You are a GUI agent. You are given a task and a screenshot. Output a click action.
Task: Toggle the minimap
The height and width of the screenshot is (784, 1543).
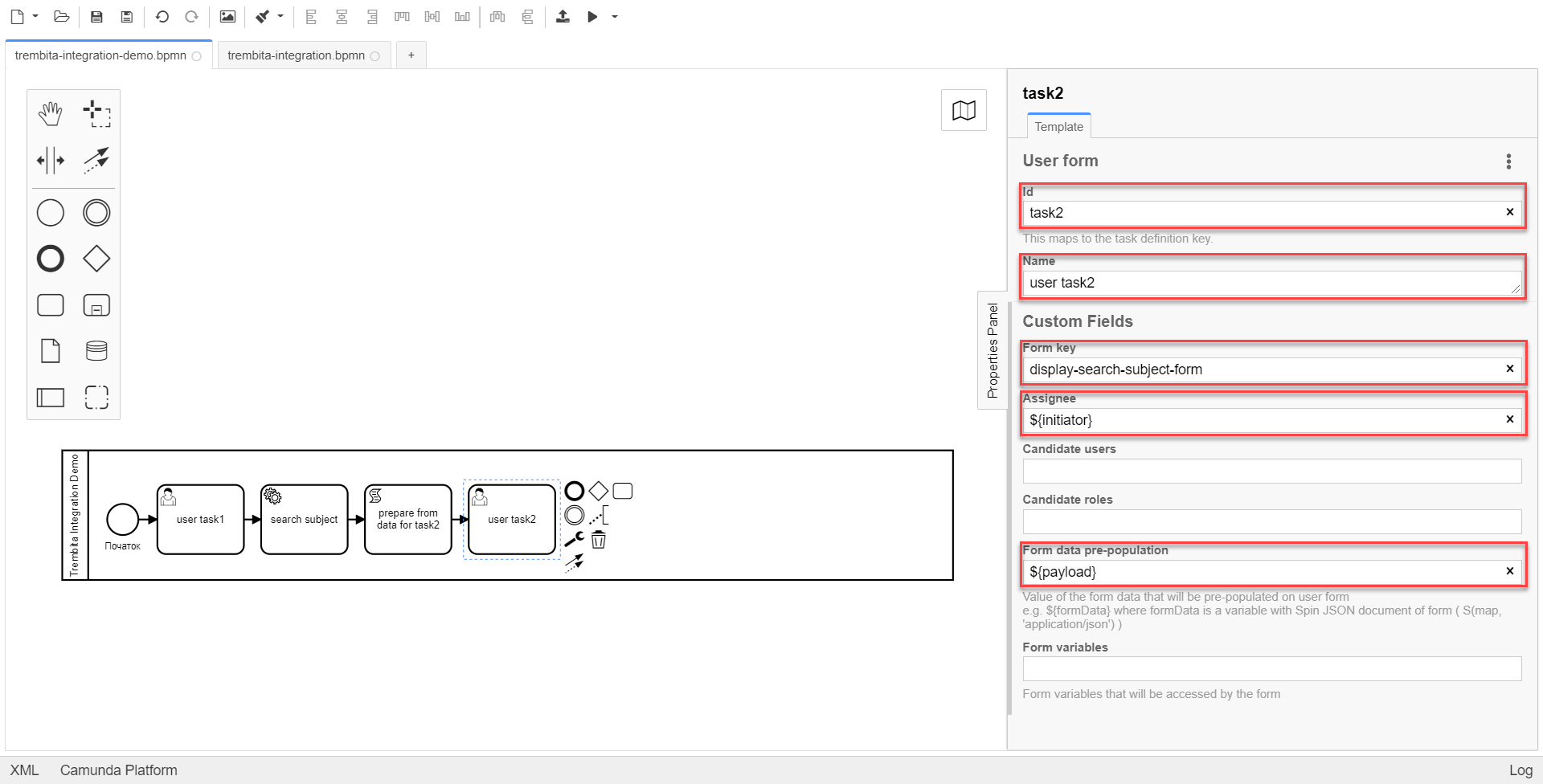pyautogui.click(x=964, y=111)
